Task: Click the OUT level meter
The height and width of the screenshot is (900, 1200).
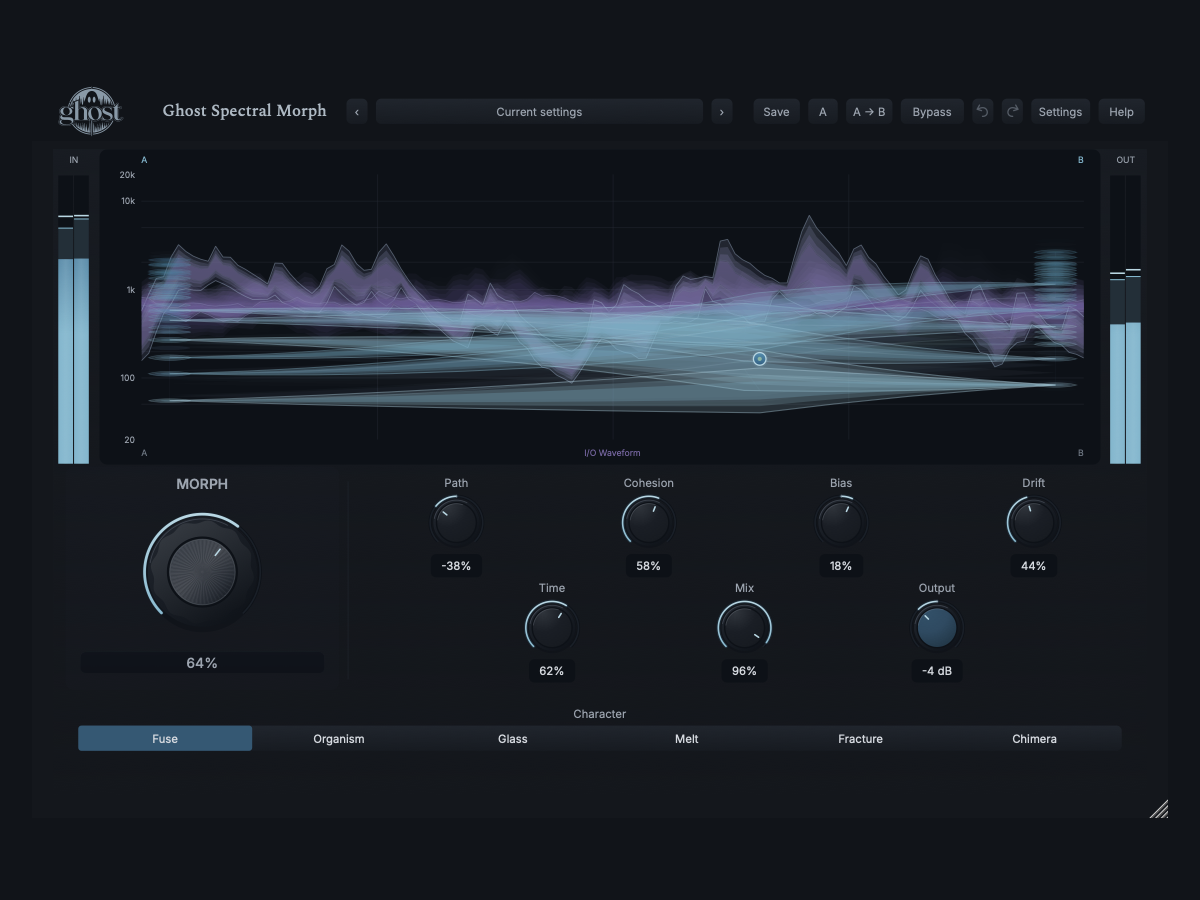Action: [x=1126, y=320]
